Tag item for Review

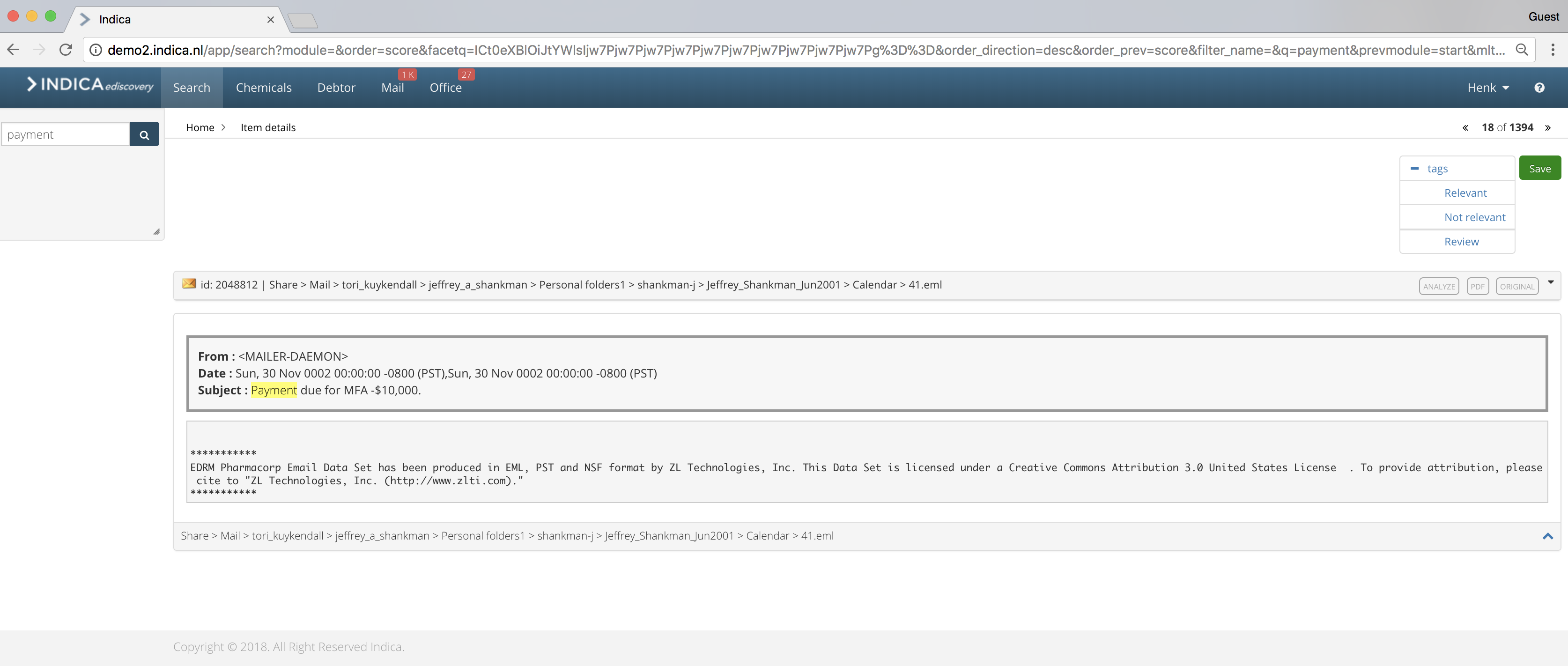[1461, 242]
